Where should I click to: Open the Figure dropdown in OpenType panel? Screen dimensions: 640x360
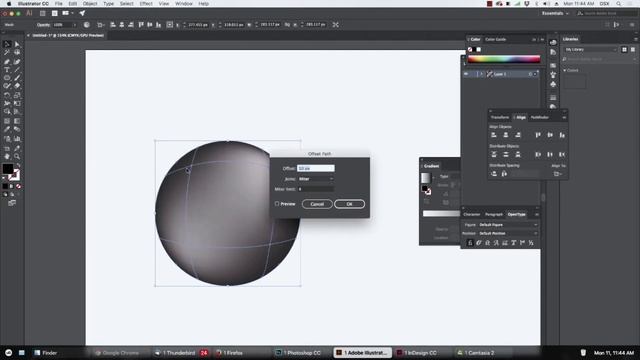[508, 224]
